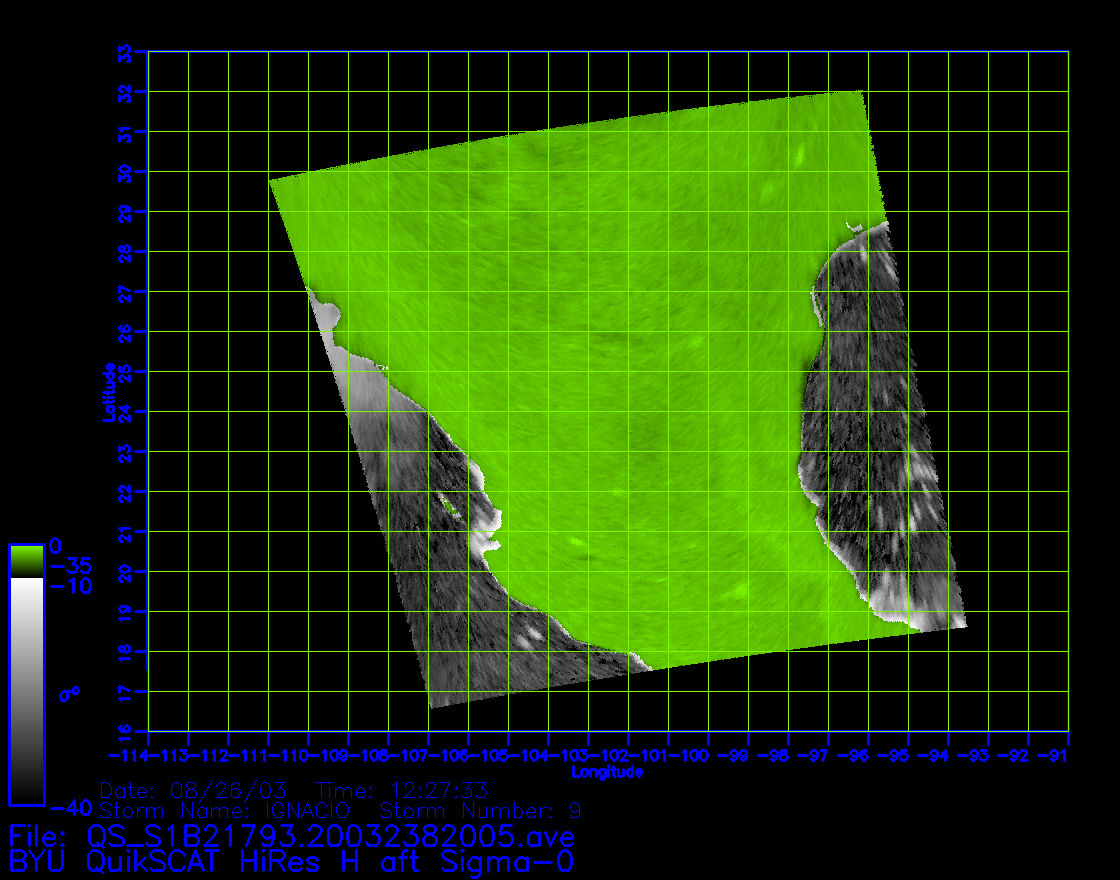Click the 'Longitude' axis title

pos(607,772)
